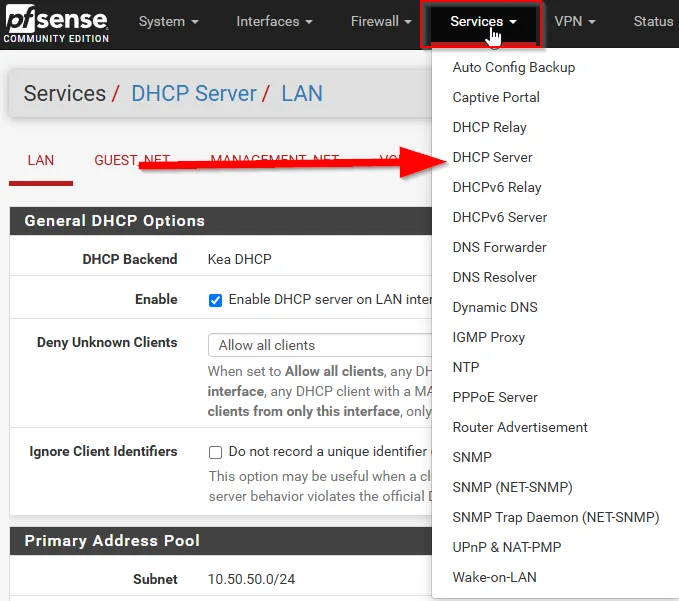Choose DHCPv6 Server from the menu

point(500,217)
